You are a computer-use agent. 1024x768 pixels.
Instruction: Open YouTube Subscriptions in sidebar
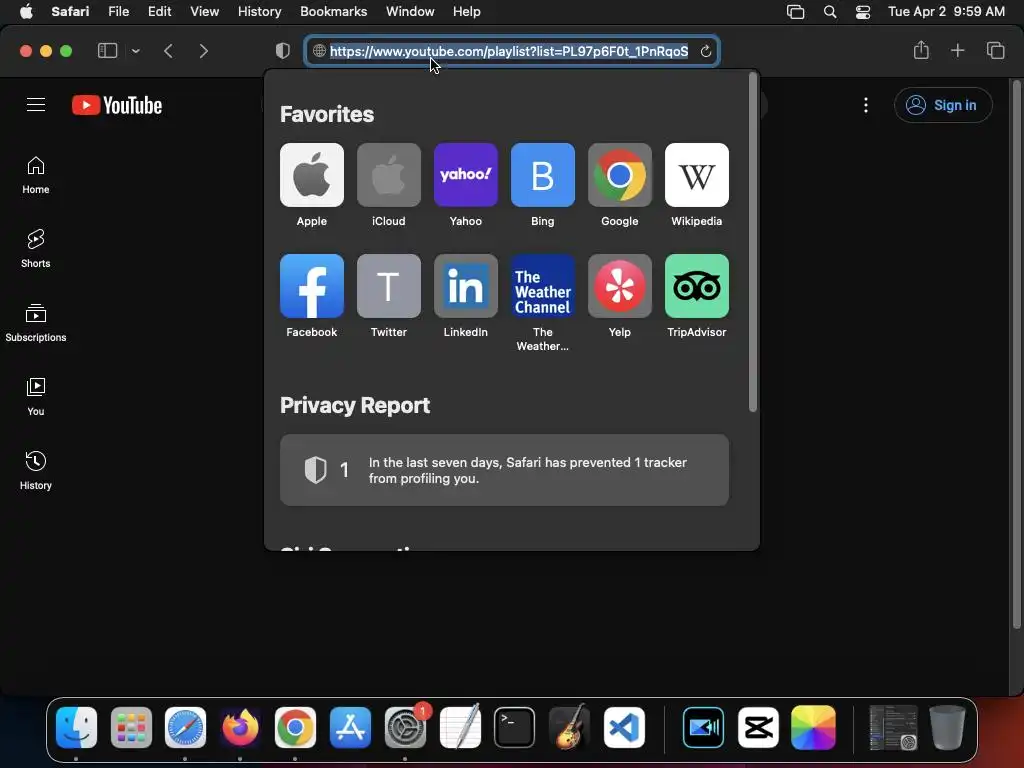pos(36,323)
